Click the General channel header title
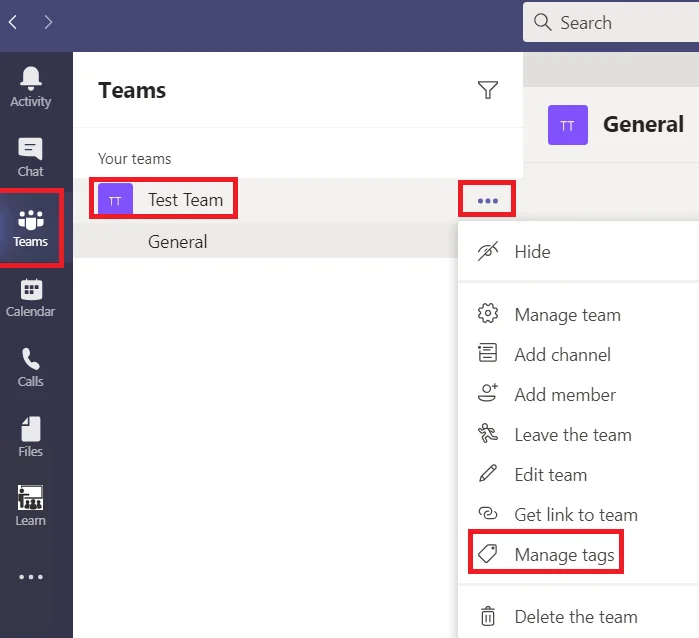Viewport: 699px width, 638px height. coord(643,124)
